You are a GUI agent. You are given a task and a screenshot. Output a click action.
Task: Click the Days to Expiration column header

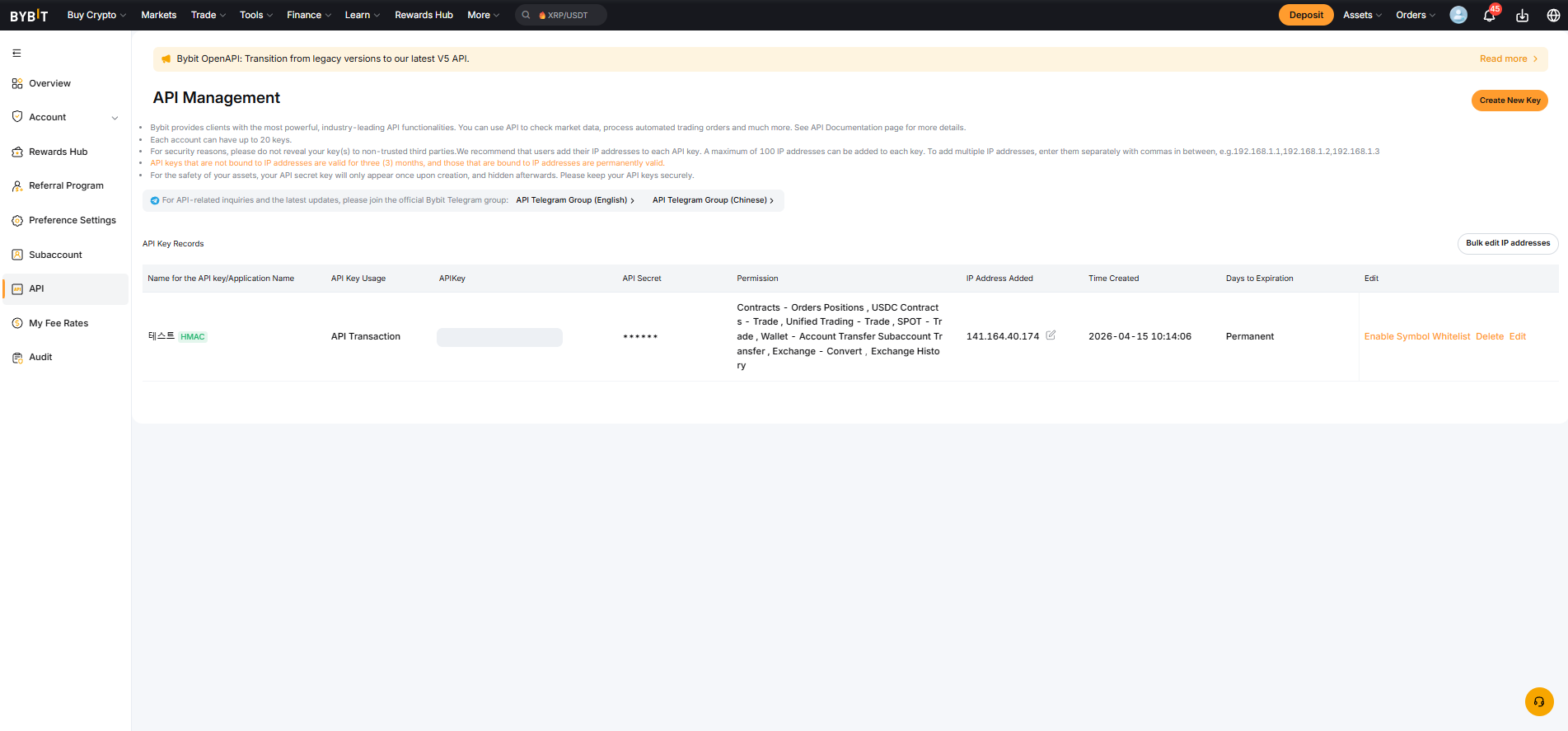pyautogui.click(x=1259, y=279)
